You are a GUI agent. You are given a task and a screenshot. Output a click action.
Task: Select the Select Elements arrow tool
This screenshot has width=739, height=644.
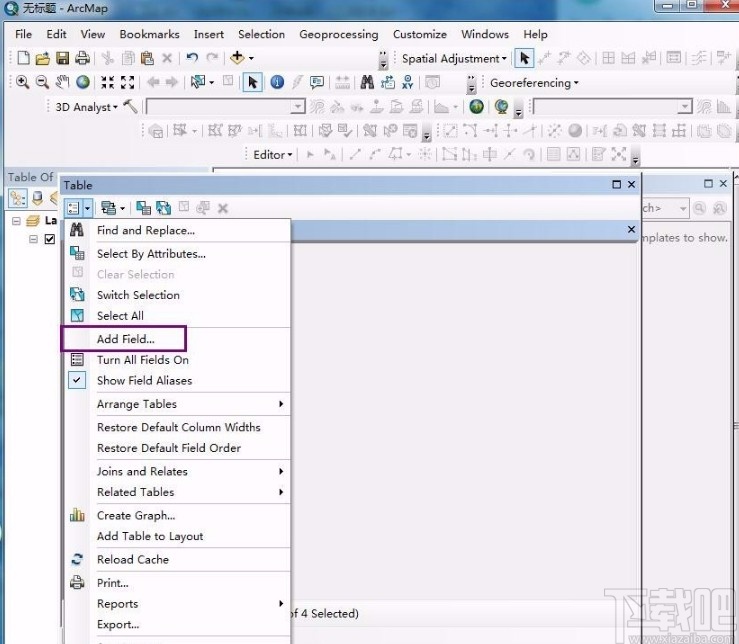coord(253,83)
